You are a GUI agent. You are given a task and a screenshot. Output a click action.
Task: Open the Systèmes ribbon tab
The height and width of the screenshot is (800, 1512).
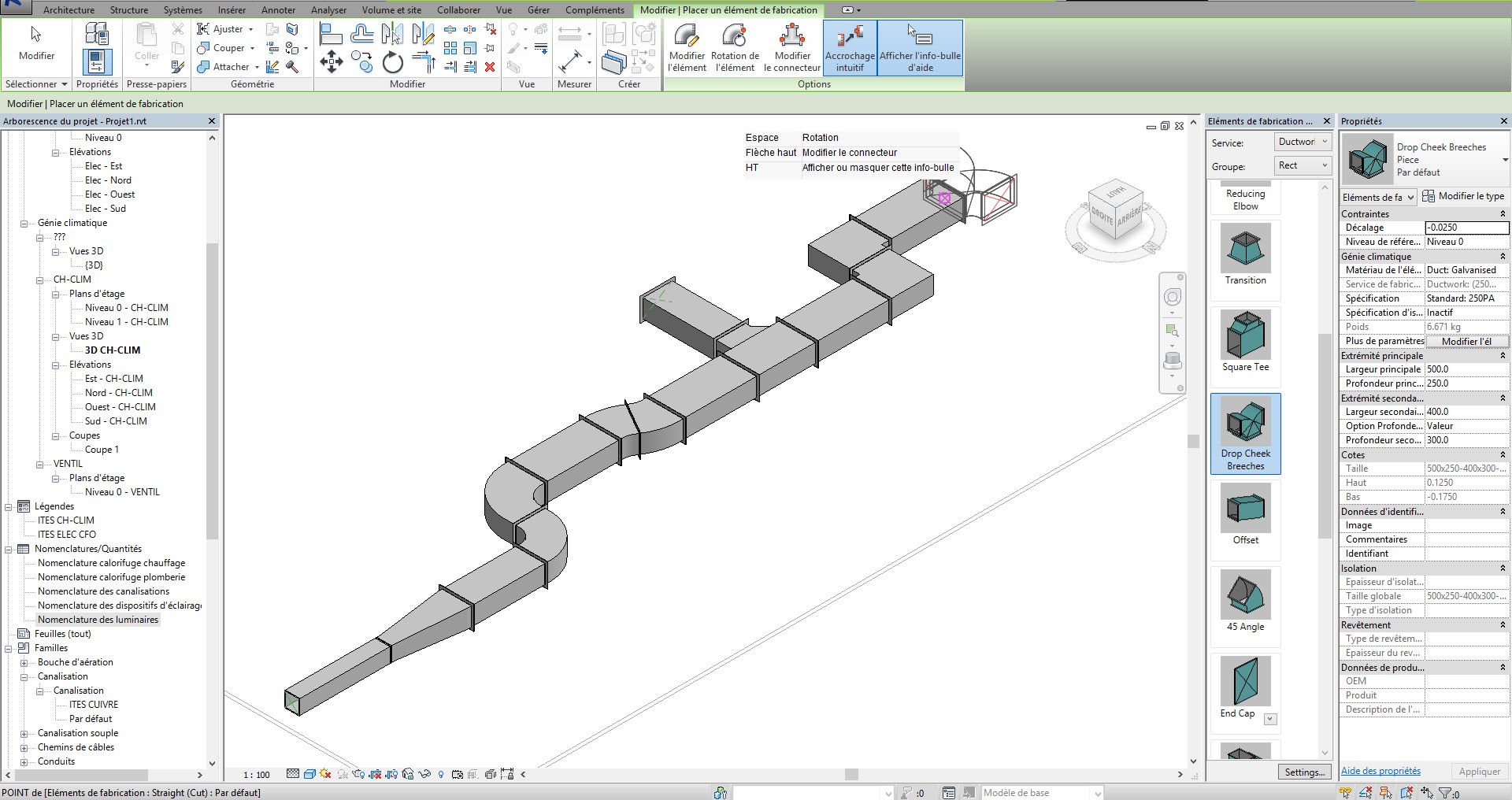click(x=183, y=10)
